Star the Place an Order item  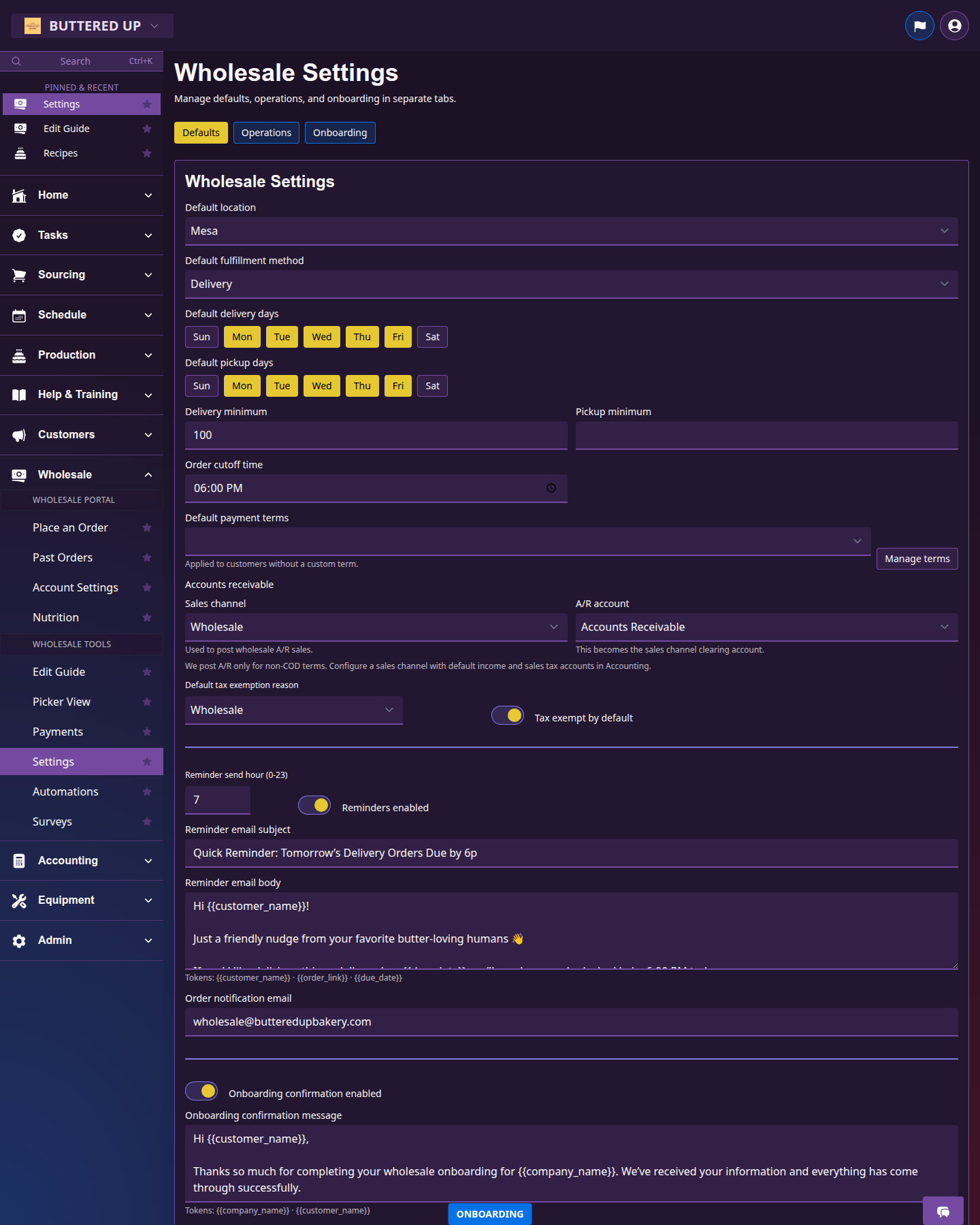(x=147, y=527)
